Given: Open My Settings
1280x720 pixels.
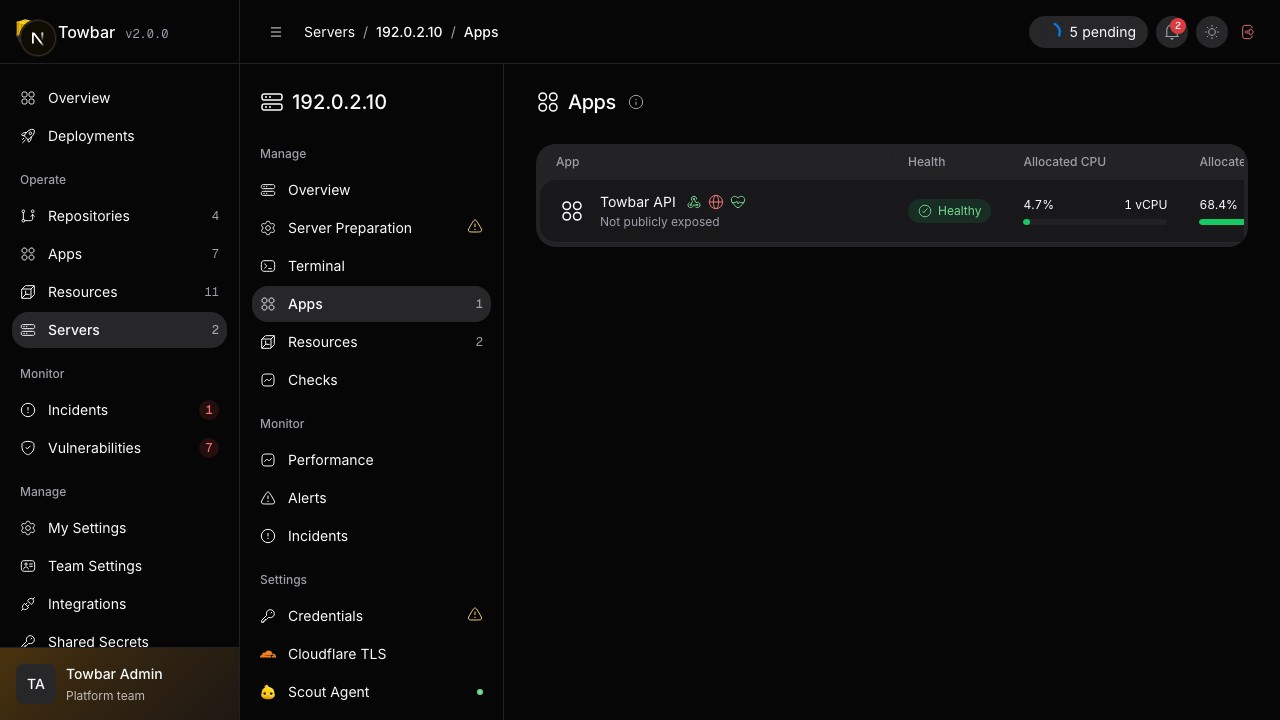Looking at the screenshot, I should coord(119,528).
